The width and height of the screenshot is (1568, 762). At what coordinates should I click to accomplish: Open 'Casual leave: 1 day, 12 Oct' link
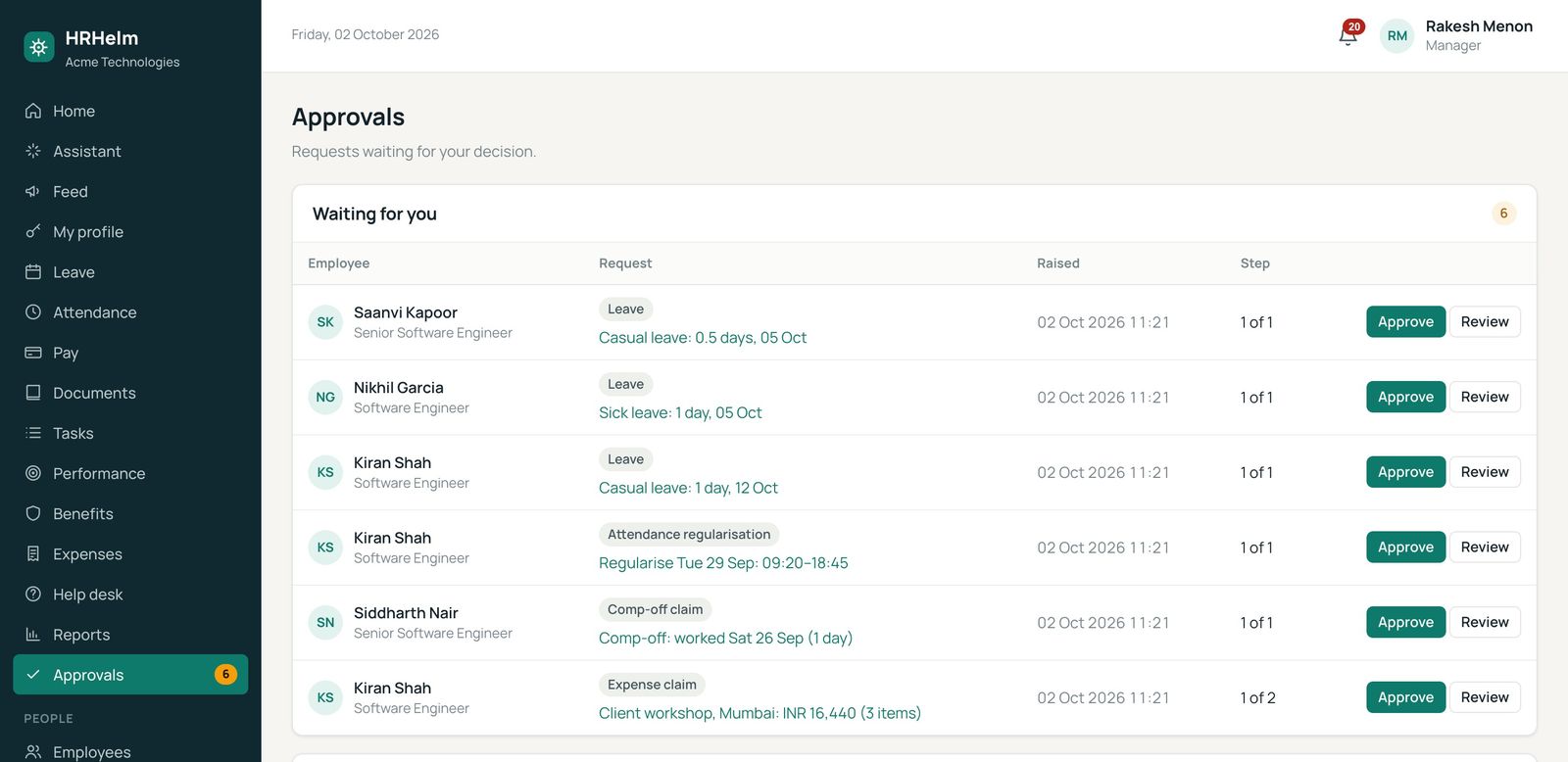point(688,488)
